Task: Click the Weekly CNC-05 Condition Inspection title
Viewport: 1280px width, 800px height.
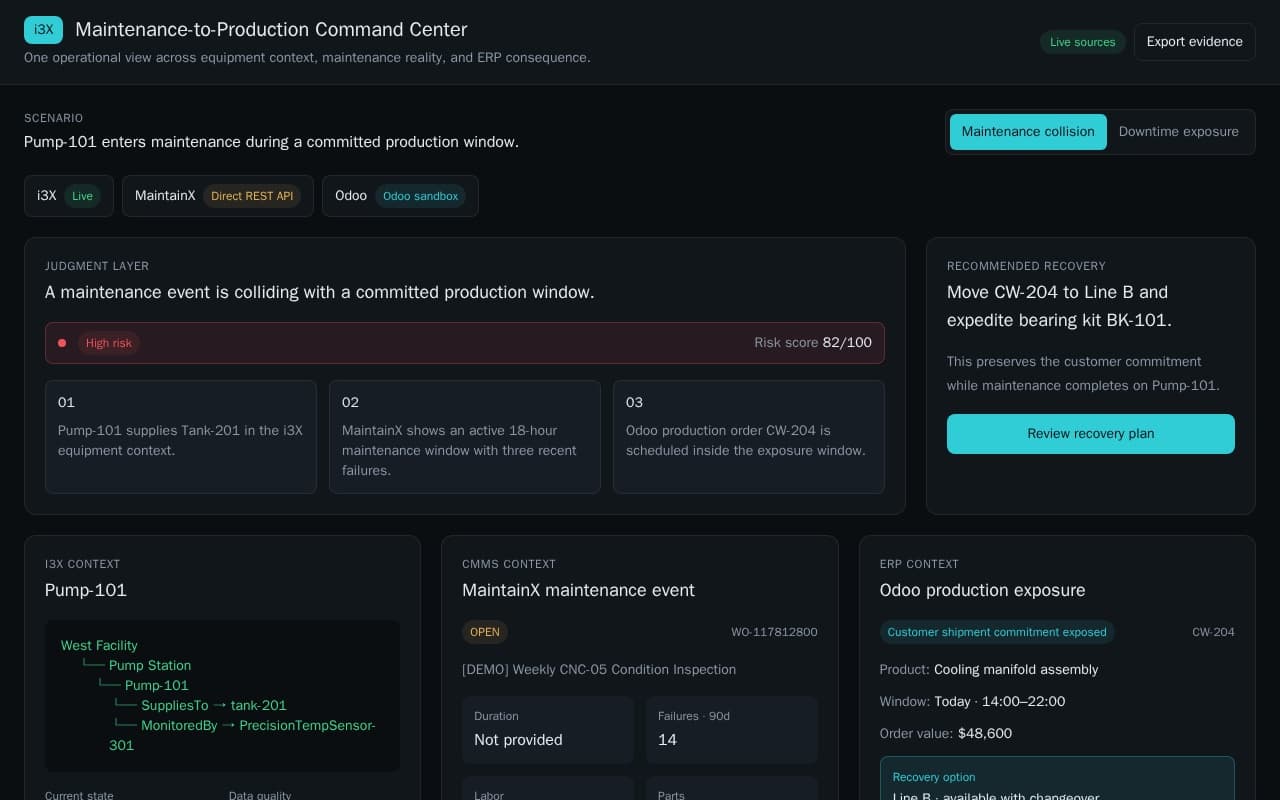Action: point(599,670)
